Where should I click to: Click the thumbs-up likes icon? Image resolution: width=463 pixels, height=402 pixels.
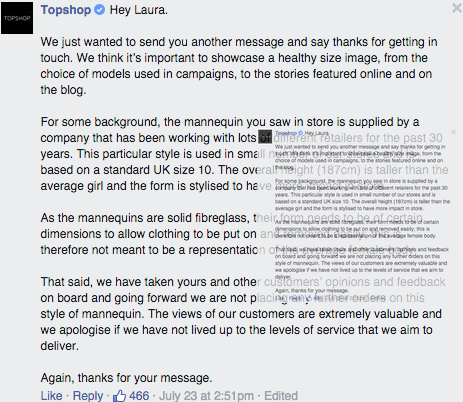(119, 396)
